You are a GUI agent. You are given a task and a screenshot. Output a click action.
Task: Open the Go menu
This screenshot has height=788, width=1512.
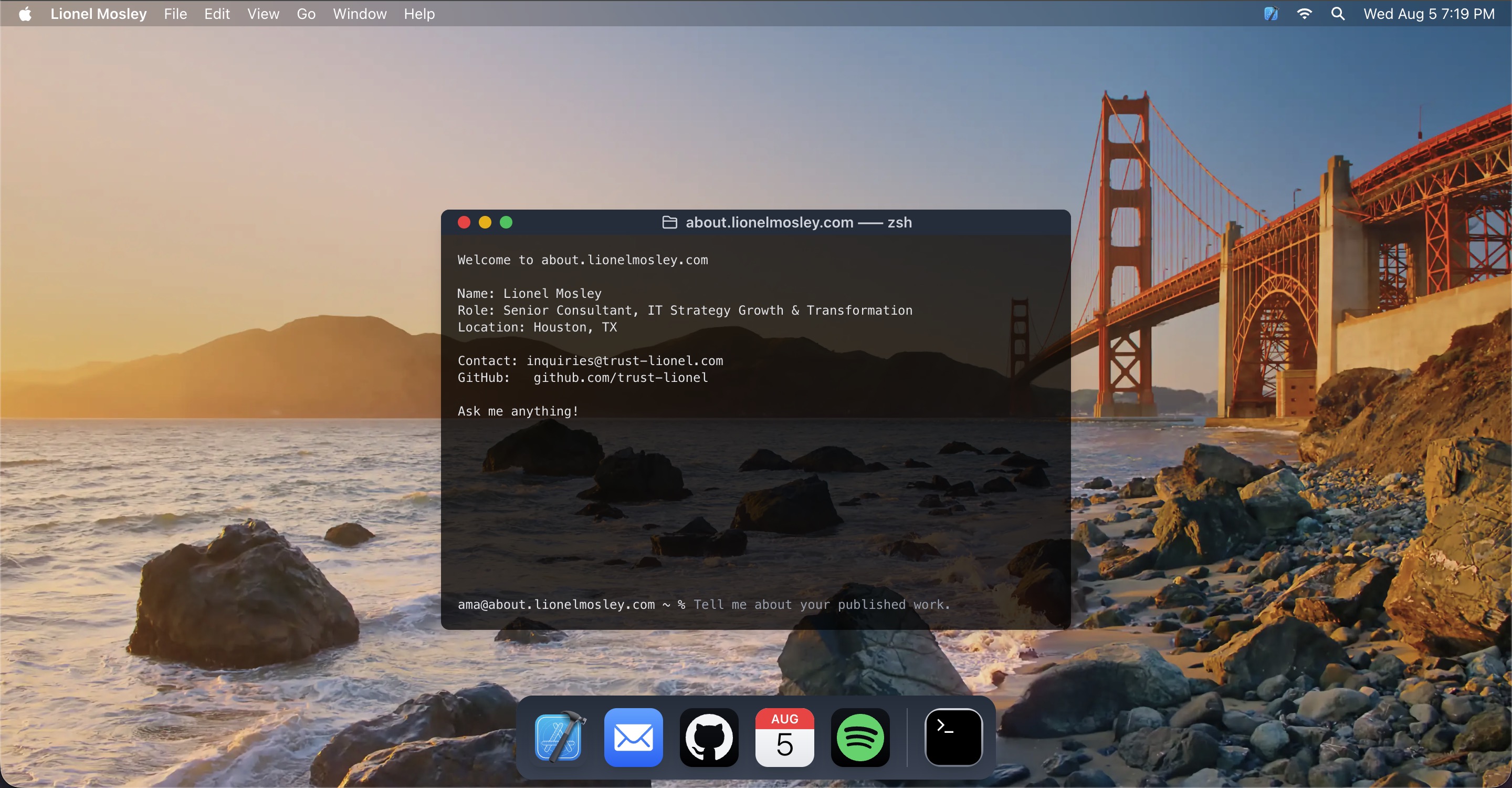click(x=306, y=14)
